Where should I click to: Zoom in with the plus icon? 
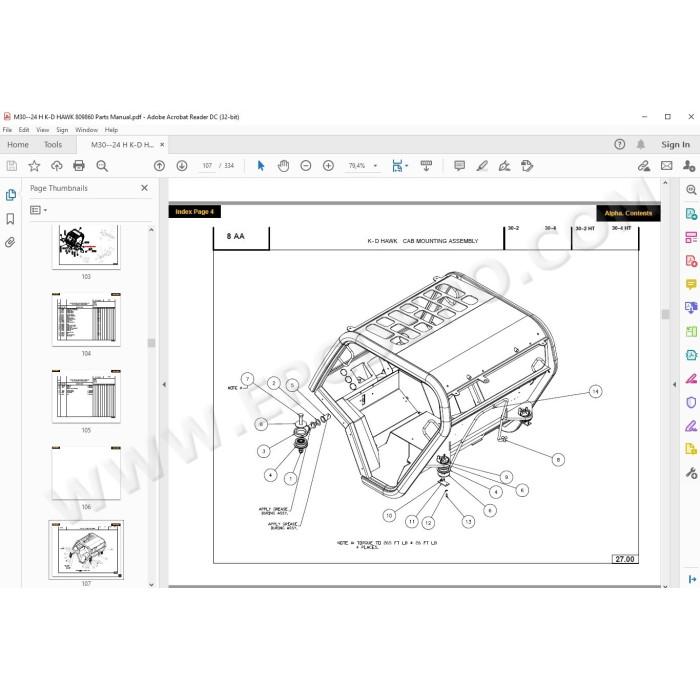point(329,166)
